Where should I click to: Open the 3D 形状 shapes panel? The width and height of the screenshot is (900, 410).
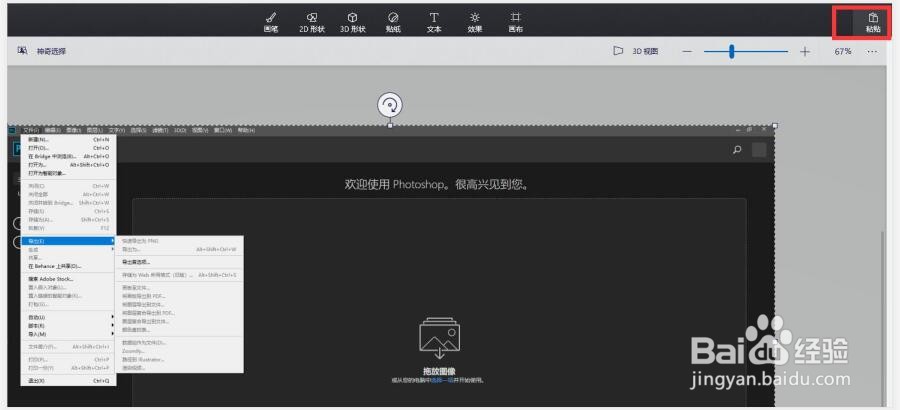tap(352, 22)
